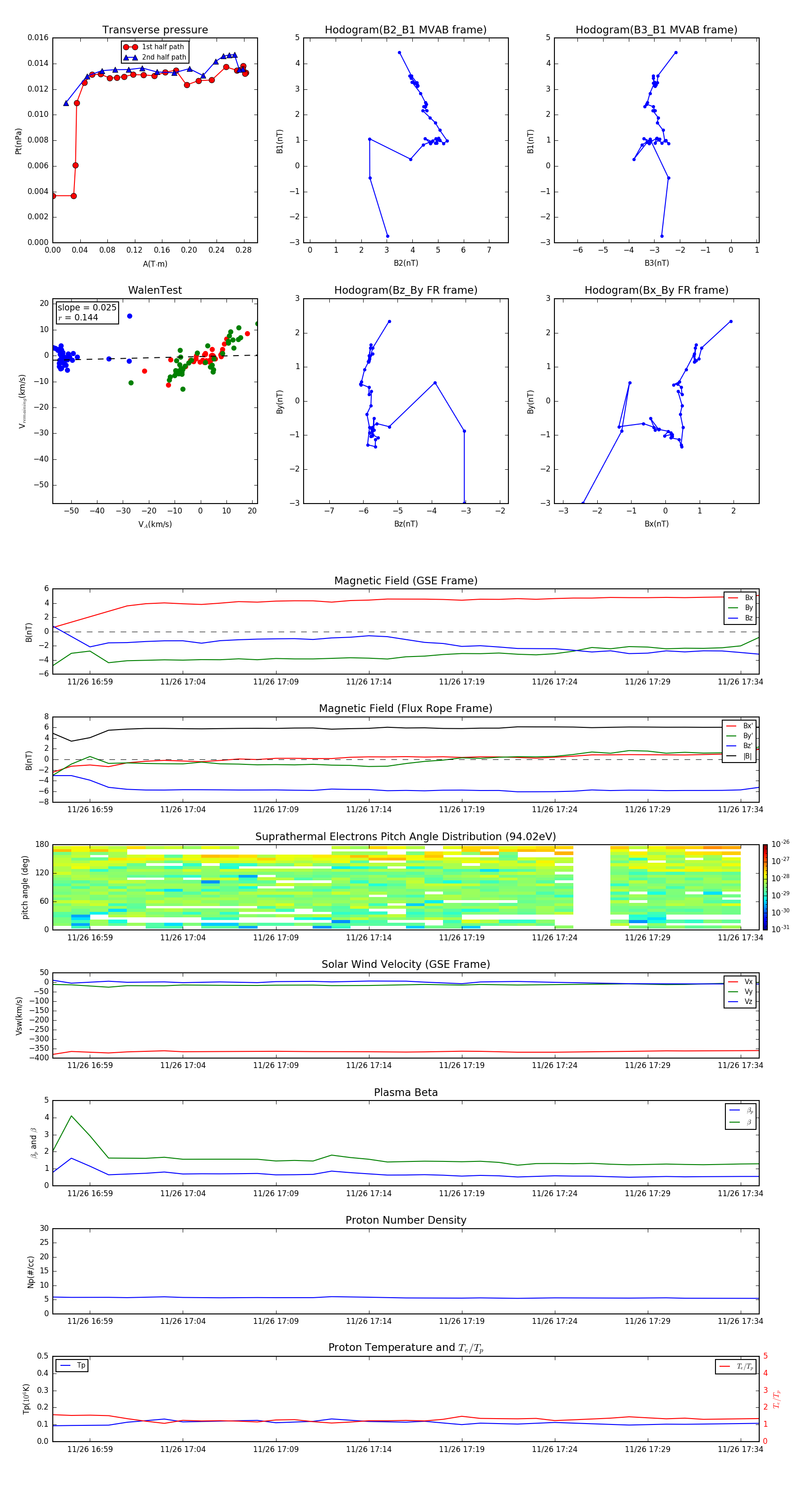
Task: Click the '10^-31' color bar tick label
Action: [780, 929]
